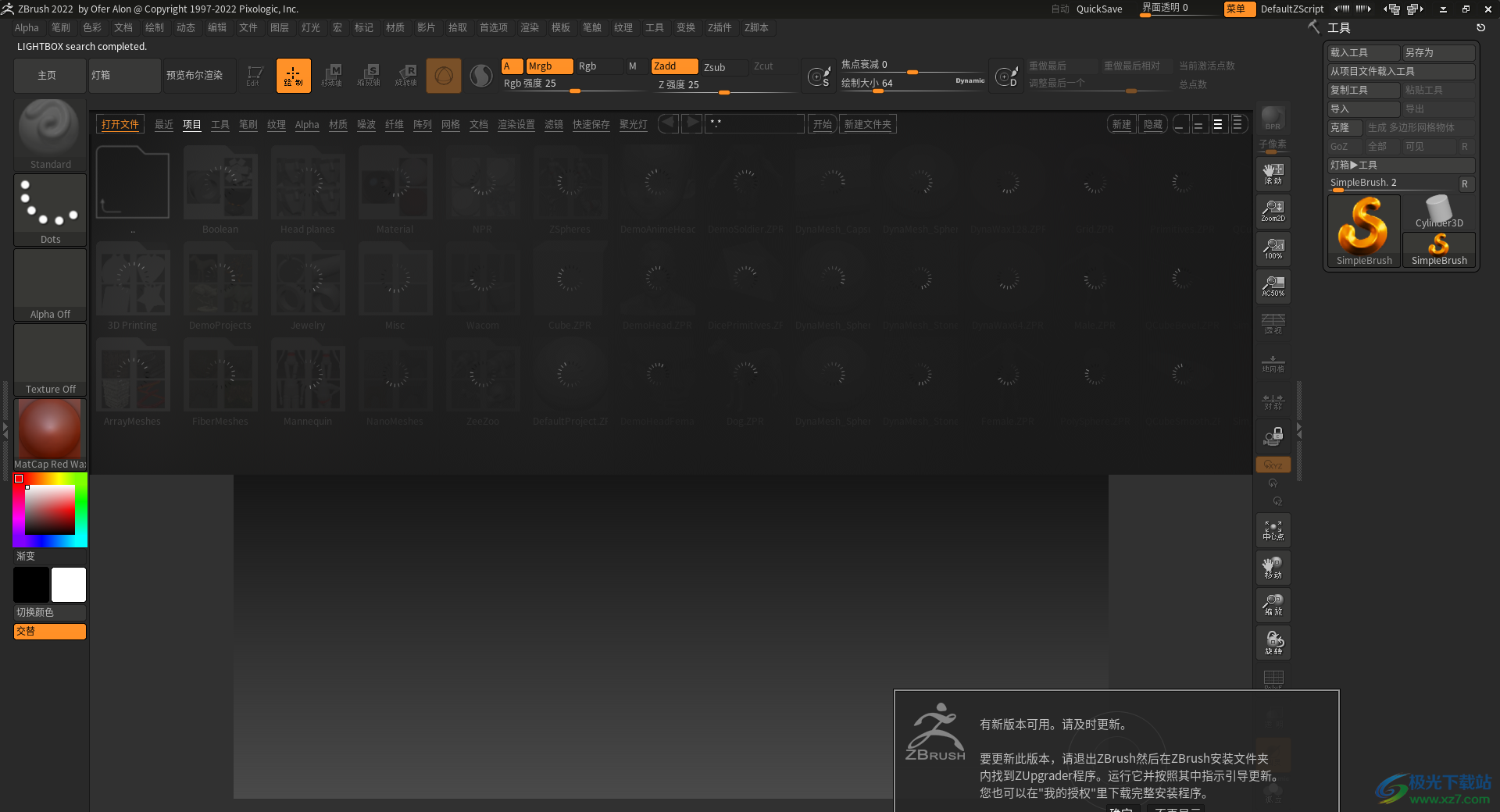Open the Alpha menu in menu bar
This screenshot has width=1500, height=812.
[27, 27]
